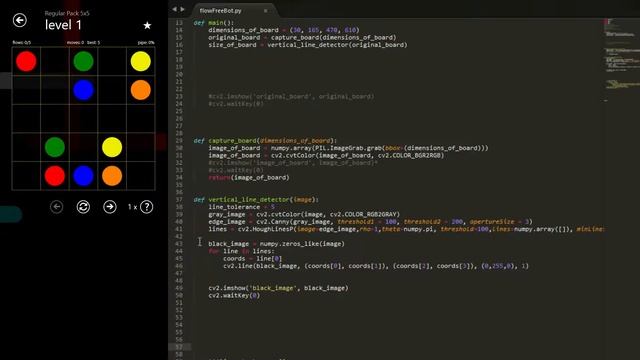Click the 'black_image = numpy.zeros_like(image)' line
Image resolution: width=640 pixels, height=360 pixels.
[276, 244]
